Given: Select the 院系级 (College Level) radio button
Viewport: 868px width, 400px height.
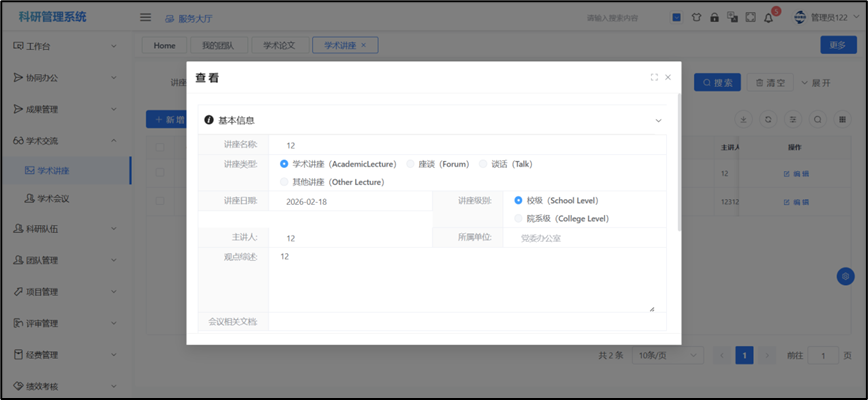Looking at the screenshot, I should (x=518, y=218).
